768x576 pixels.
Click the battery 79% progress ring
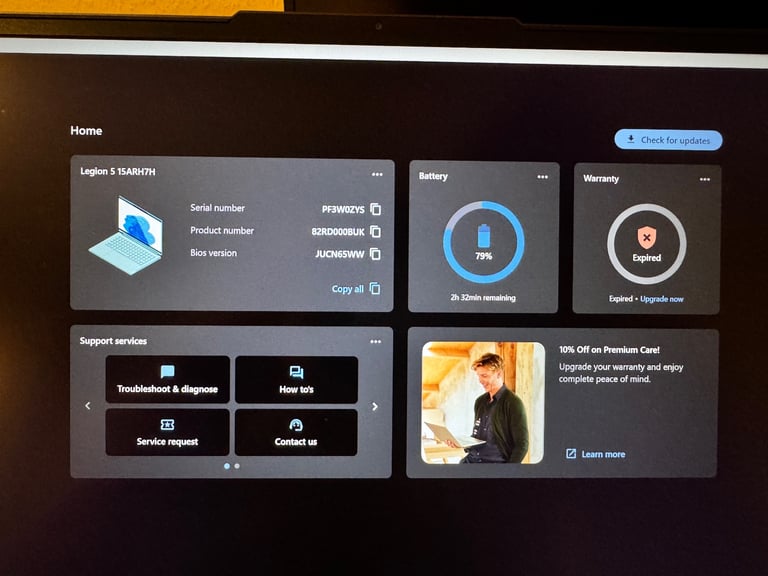[x=483, y=242]
